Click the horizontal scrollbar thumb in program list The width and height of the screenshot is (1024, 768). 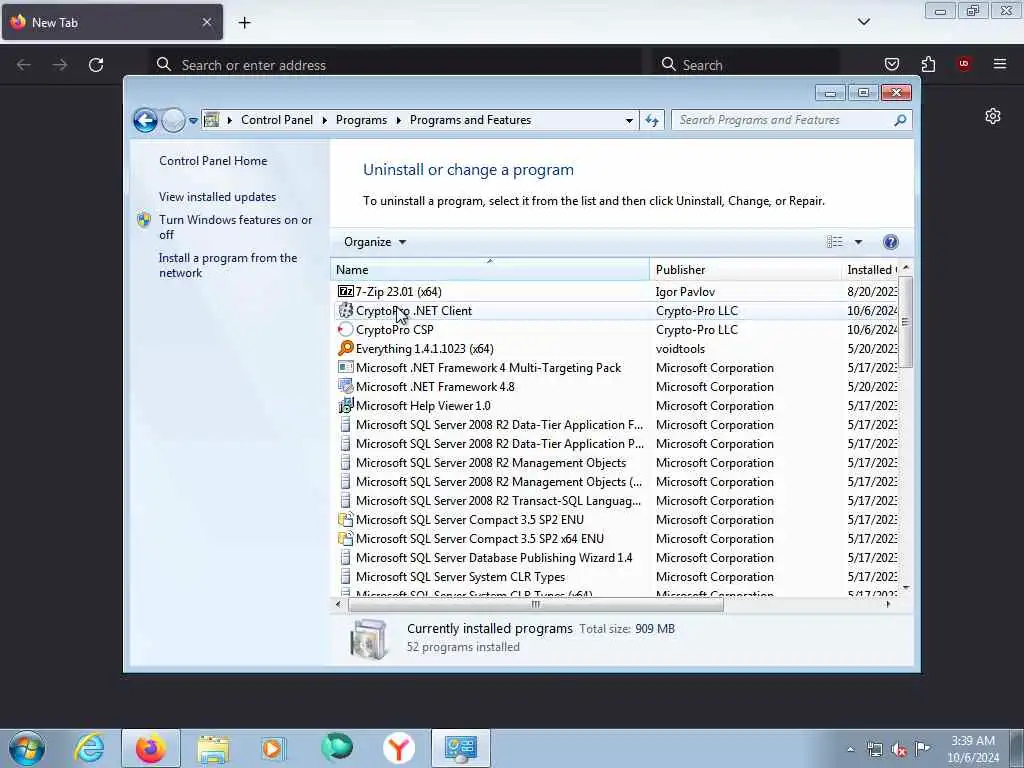click(x=536, y=605)
